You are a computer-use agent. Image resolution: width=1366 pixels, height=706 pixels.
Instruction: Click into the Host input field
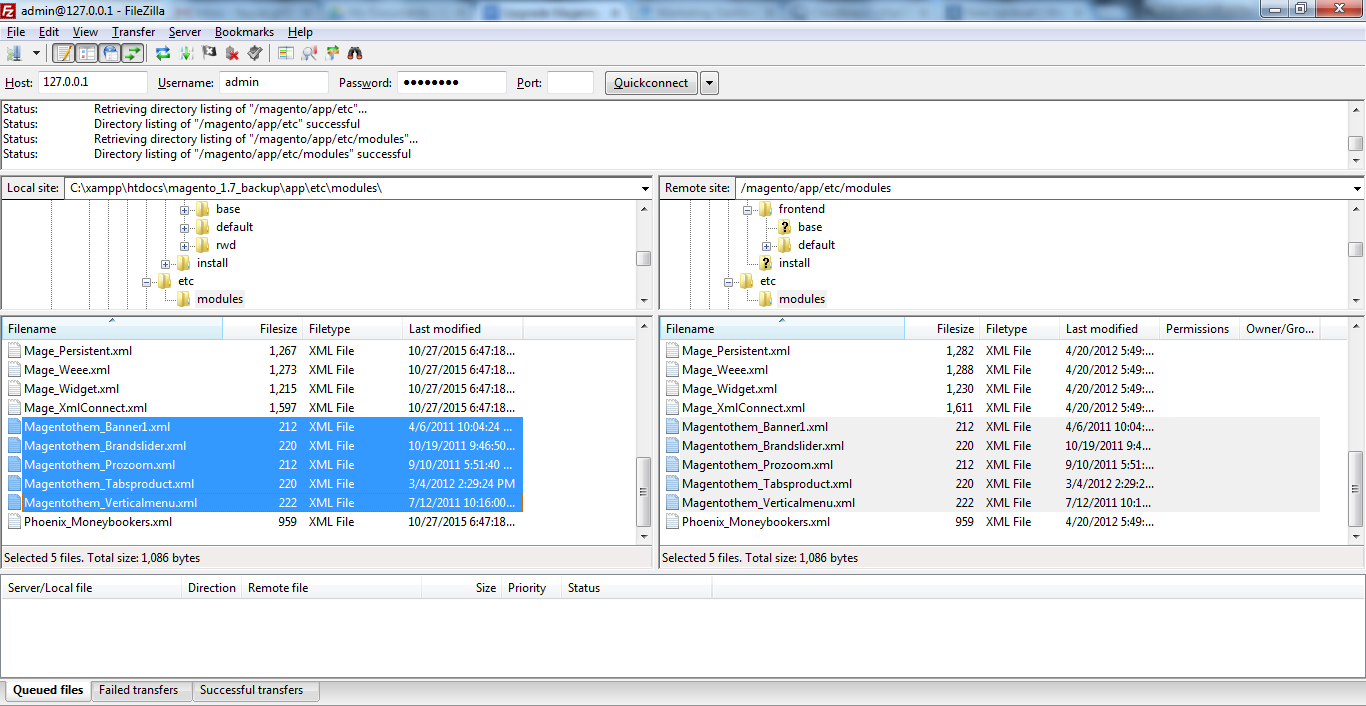(x=93, y=83)
